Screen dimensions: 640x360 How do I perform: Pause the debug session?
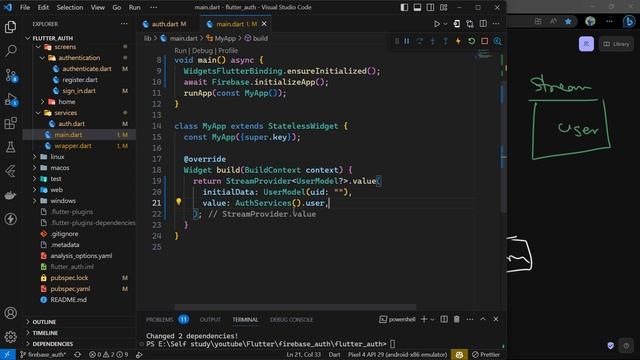point(407,41)
